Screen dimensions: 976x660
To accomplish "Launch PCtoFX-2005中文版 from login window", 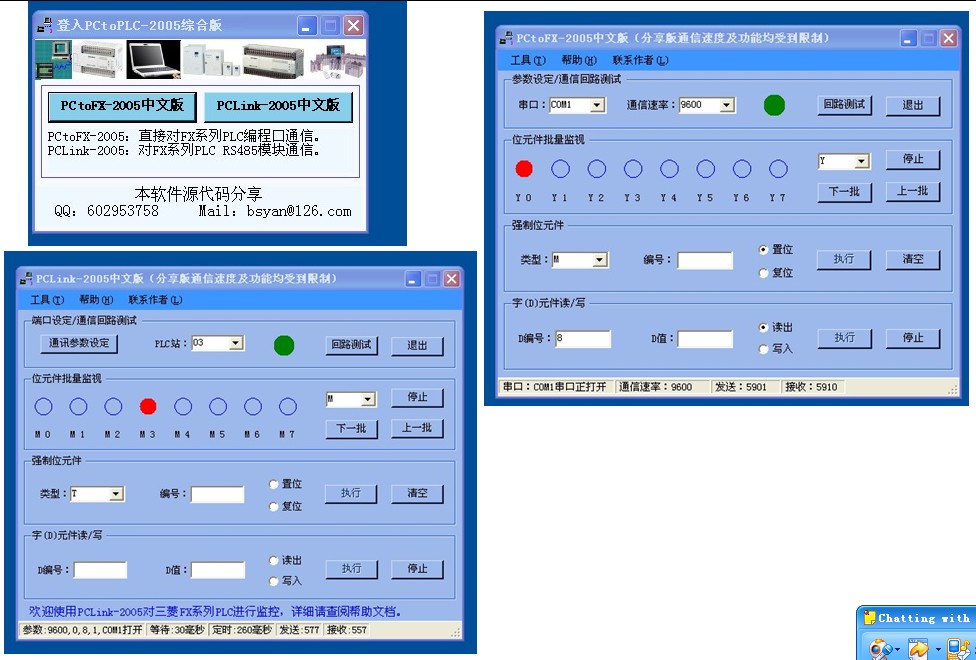I will pyautogui.click(x=122, y=106).
